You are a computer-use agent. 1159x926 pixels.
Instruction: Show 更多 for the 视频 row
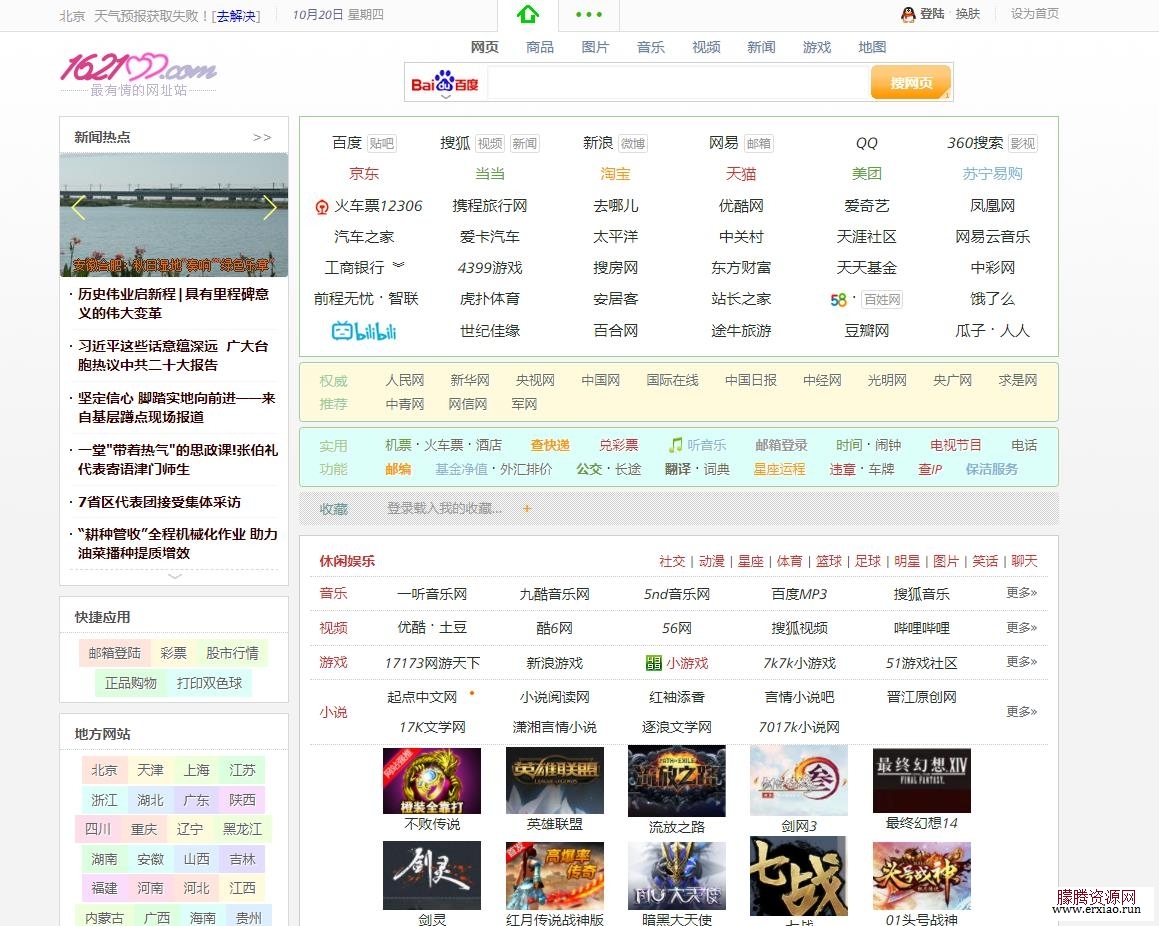coord(1021,627)
